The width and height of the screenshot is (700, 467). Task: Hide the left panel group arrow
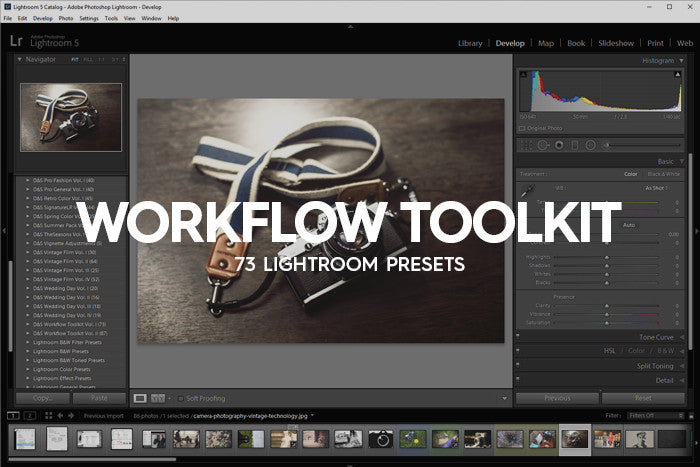click(x=4, y=231)
